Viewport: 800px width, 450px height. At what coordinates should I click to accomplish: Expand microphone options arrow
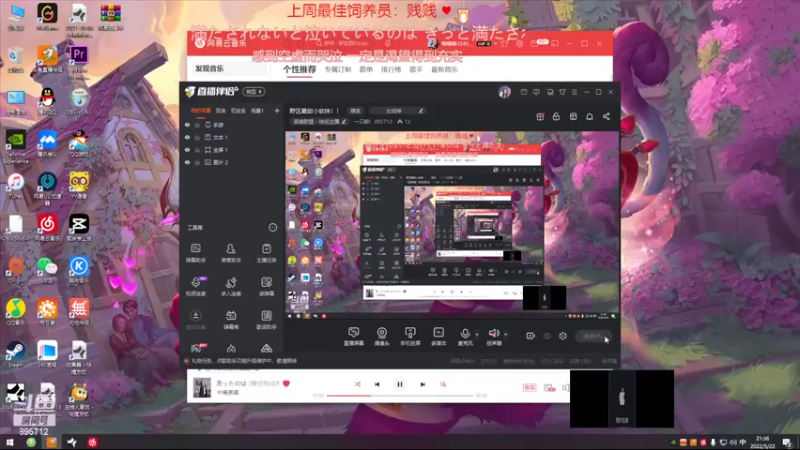[x=477, y=335]
